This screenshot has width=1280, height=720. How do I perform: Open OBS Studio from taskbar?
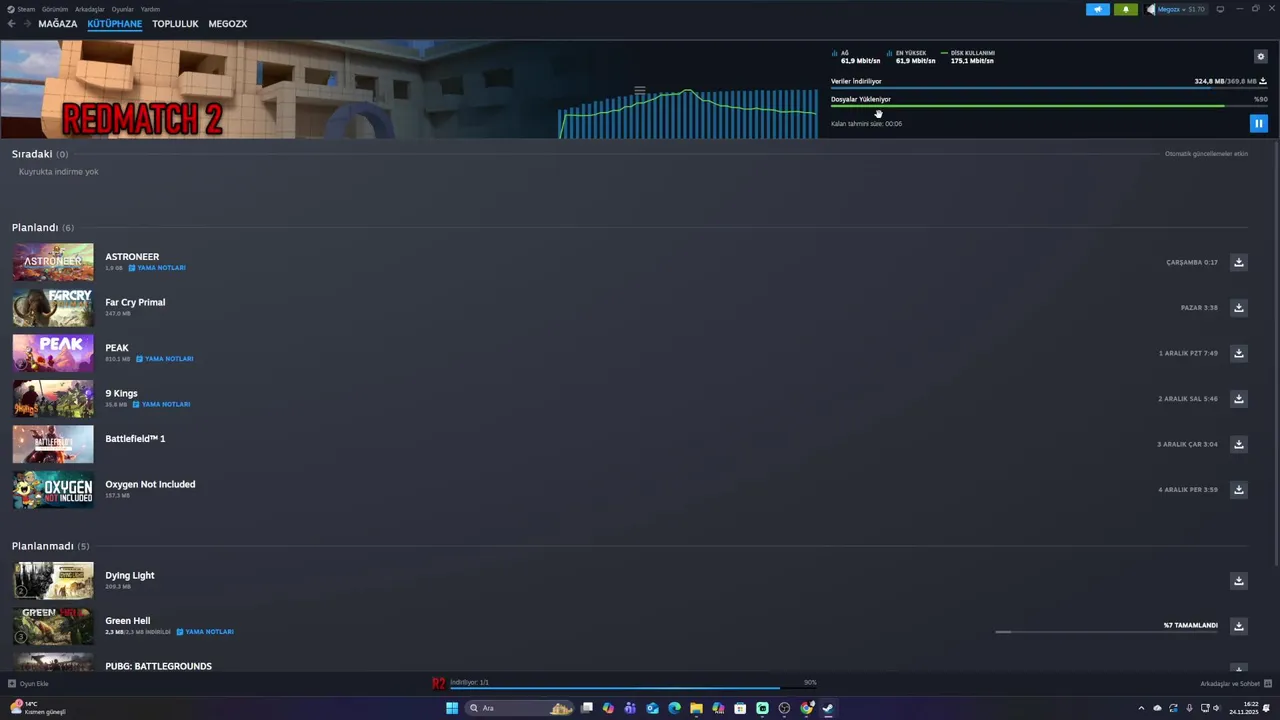(x=784, y=708)
